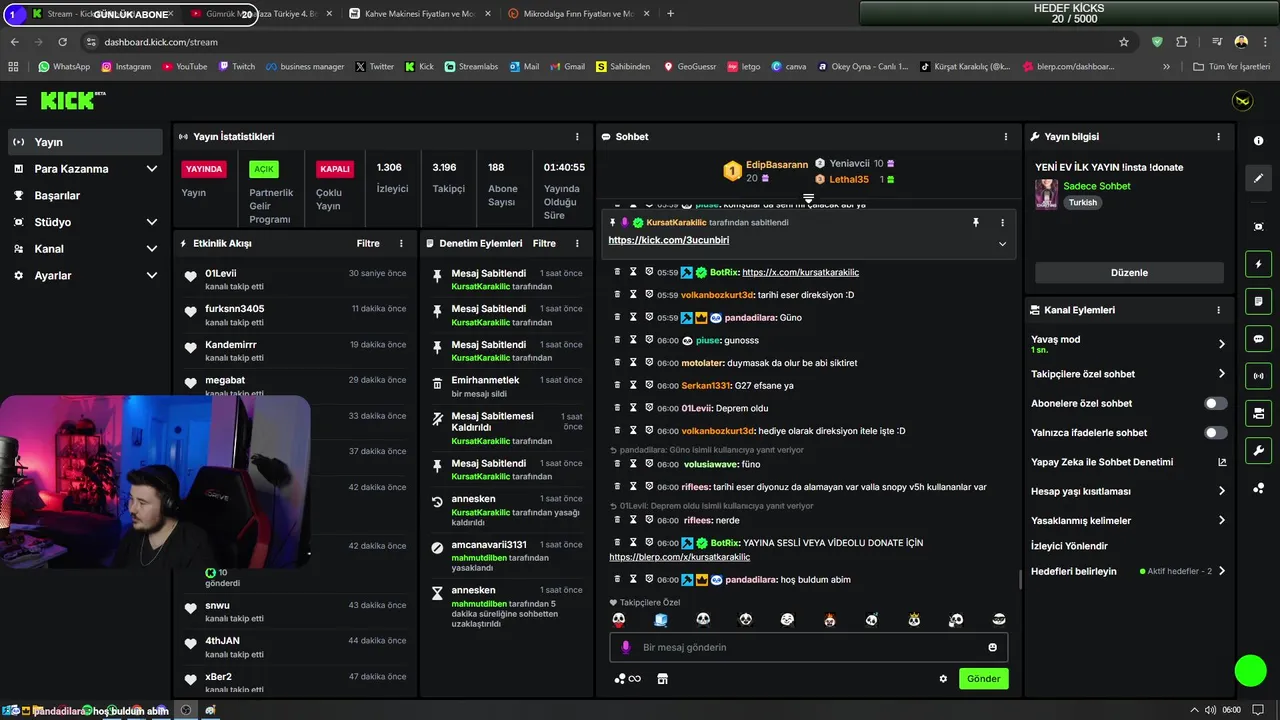Click the lightning bolt icon in the right sidebar

point(1258,264)
